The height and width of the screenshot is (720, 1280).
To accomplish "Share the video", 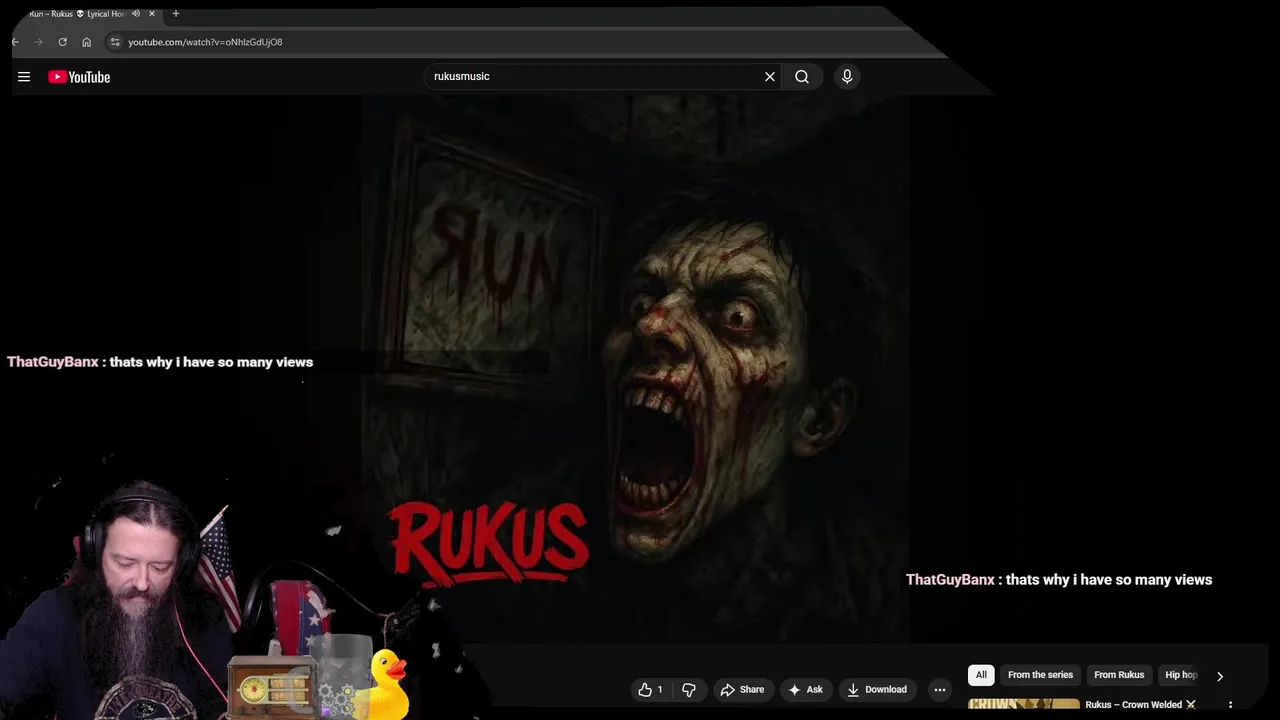I will click(x=742, y=689).
